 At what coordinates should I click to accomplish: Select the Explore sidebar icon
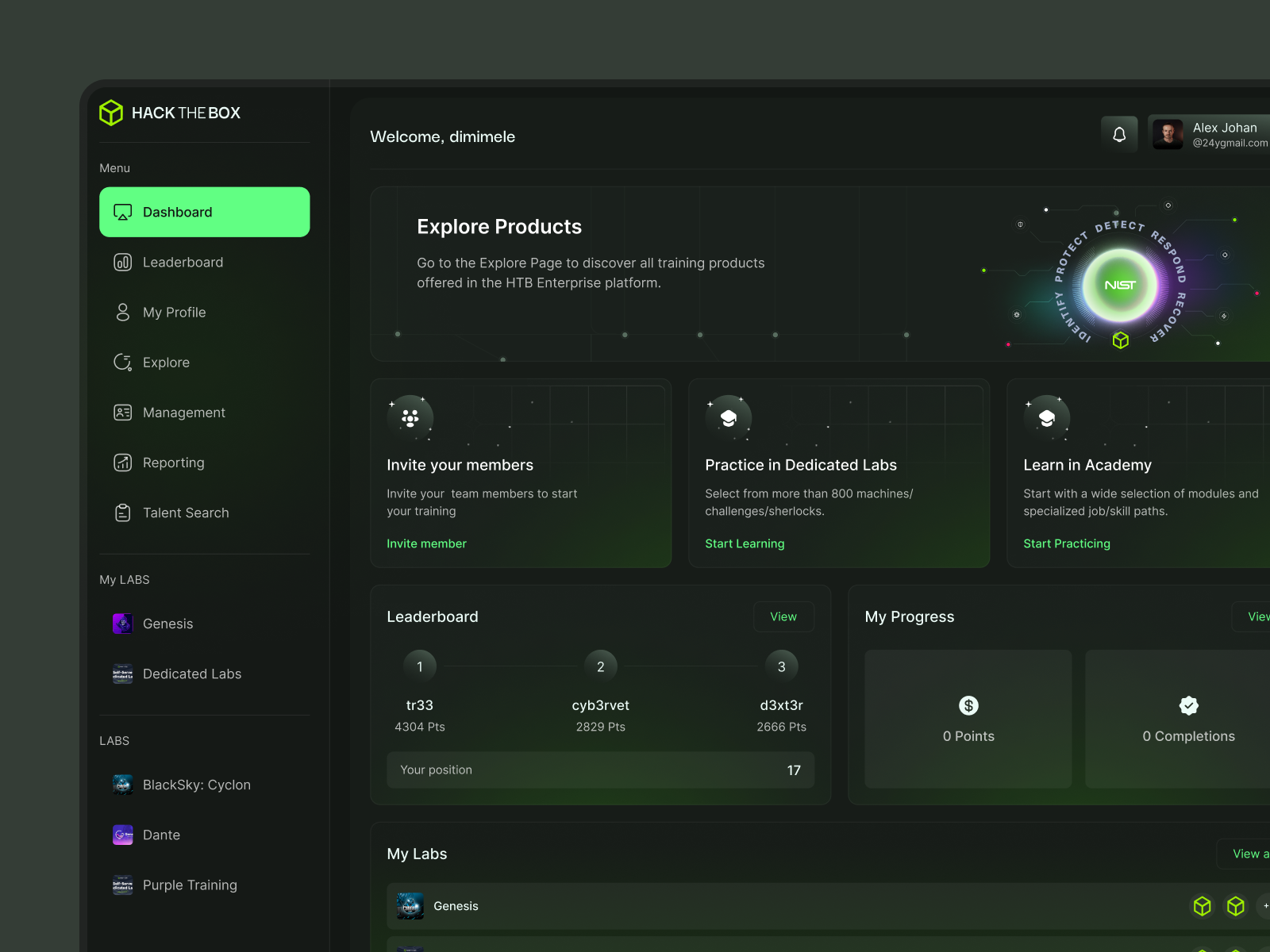(123, 363)
